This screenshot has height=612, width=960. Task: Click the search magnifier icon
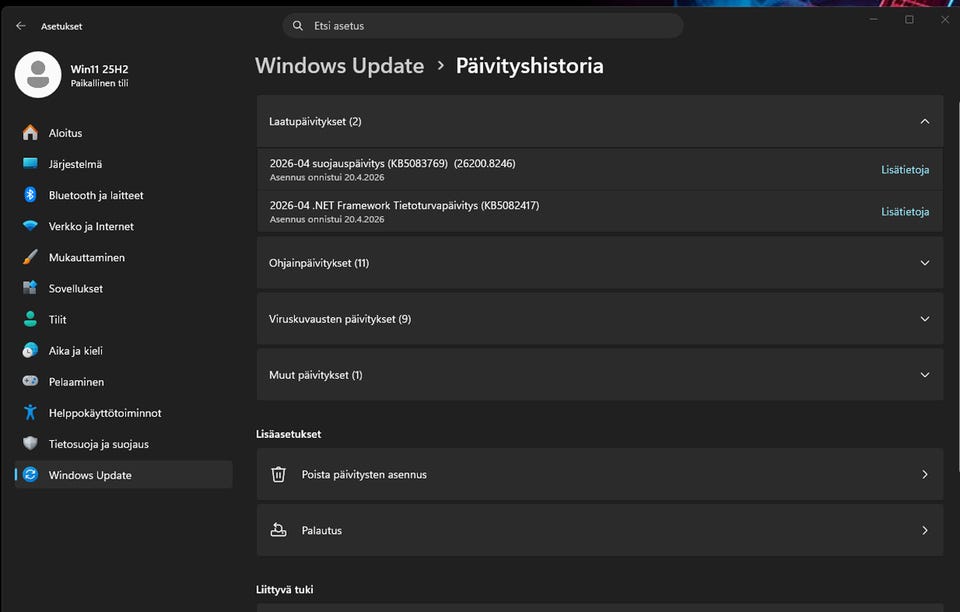pyautogui.click(x=298, y=26)
